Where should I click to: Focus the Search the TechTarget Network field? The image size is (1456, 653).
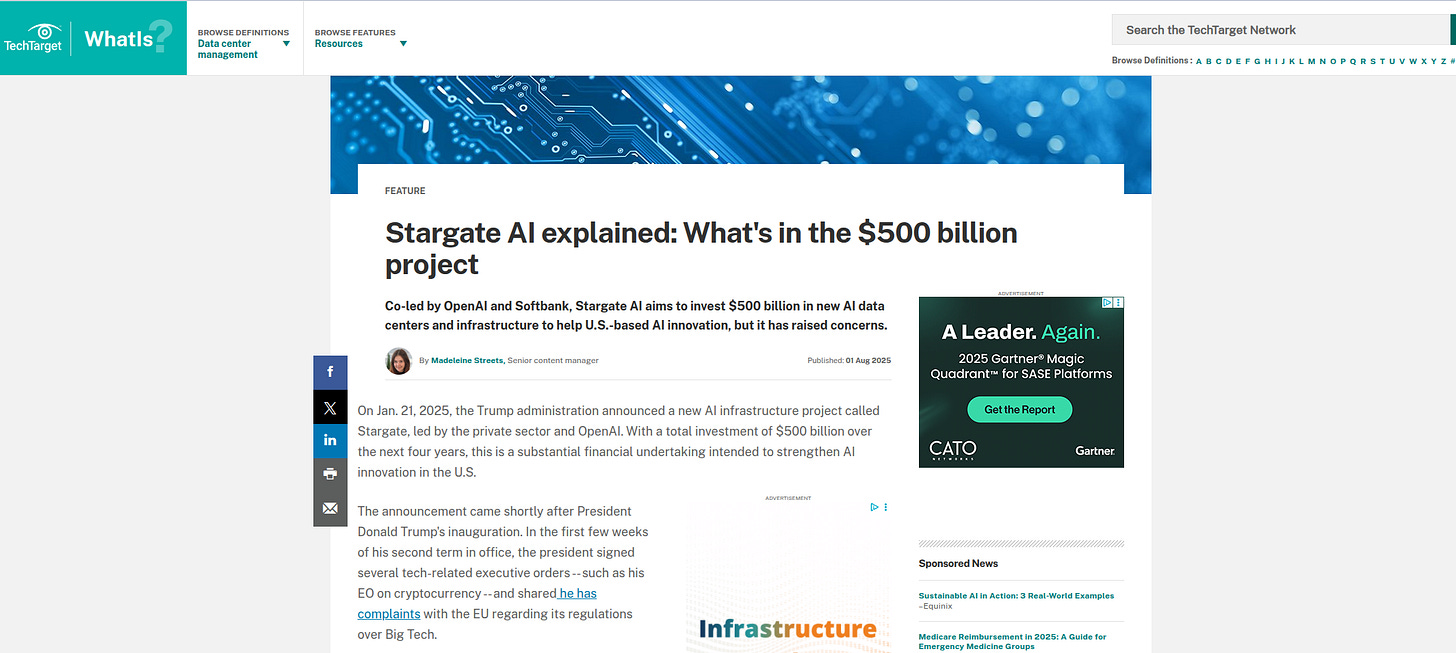tap(1281, 30)
